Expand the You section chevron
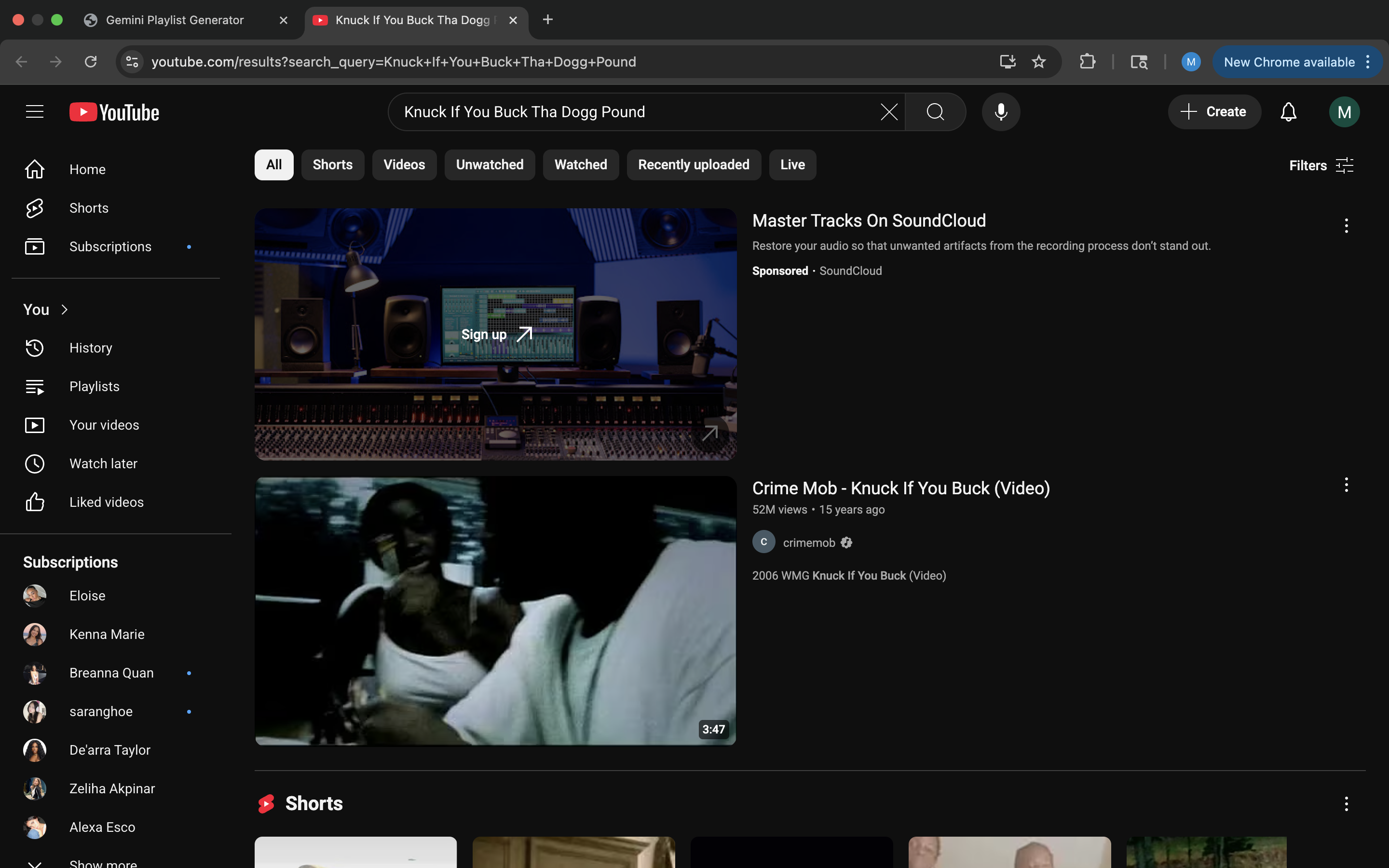The width and height of the screenshot is (1389, 868). (64, 310)
